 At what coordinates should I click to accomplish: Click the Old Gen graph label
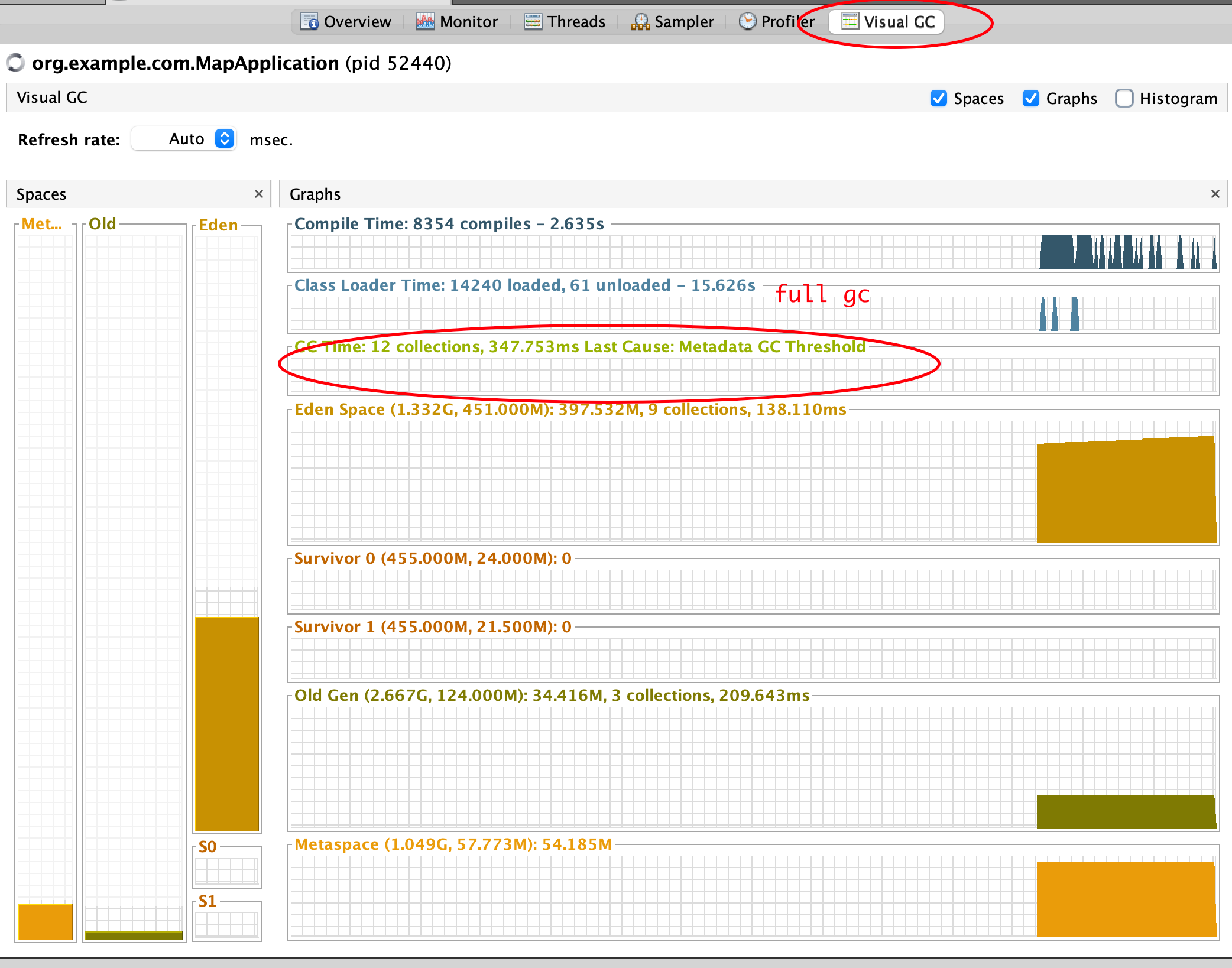(552, 696)
